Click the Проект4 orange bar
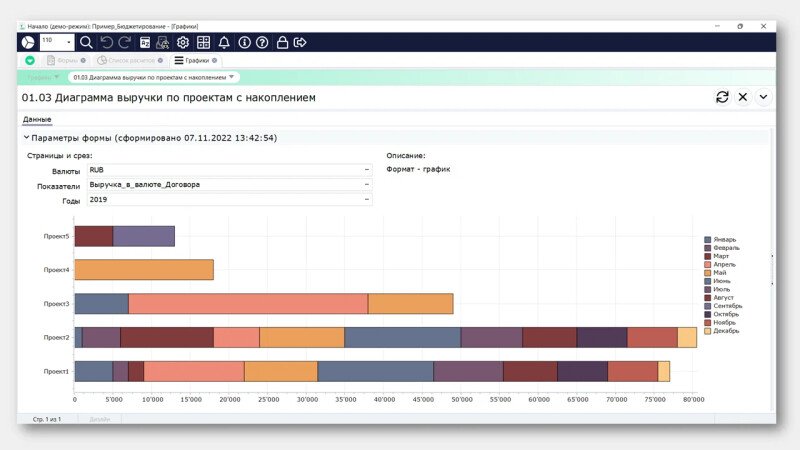This screenshot has width=800, height=450. [x=144, y=270]
